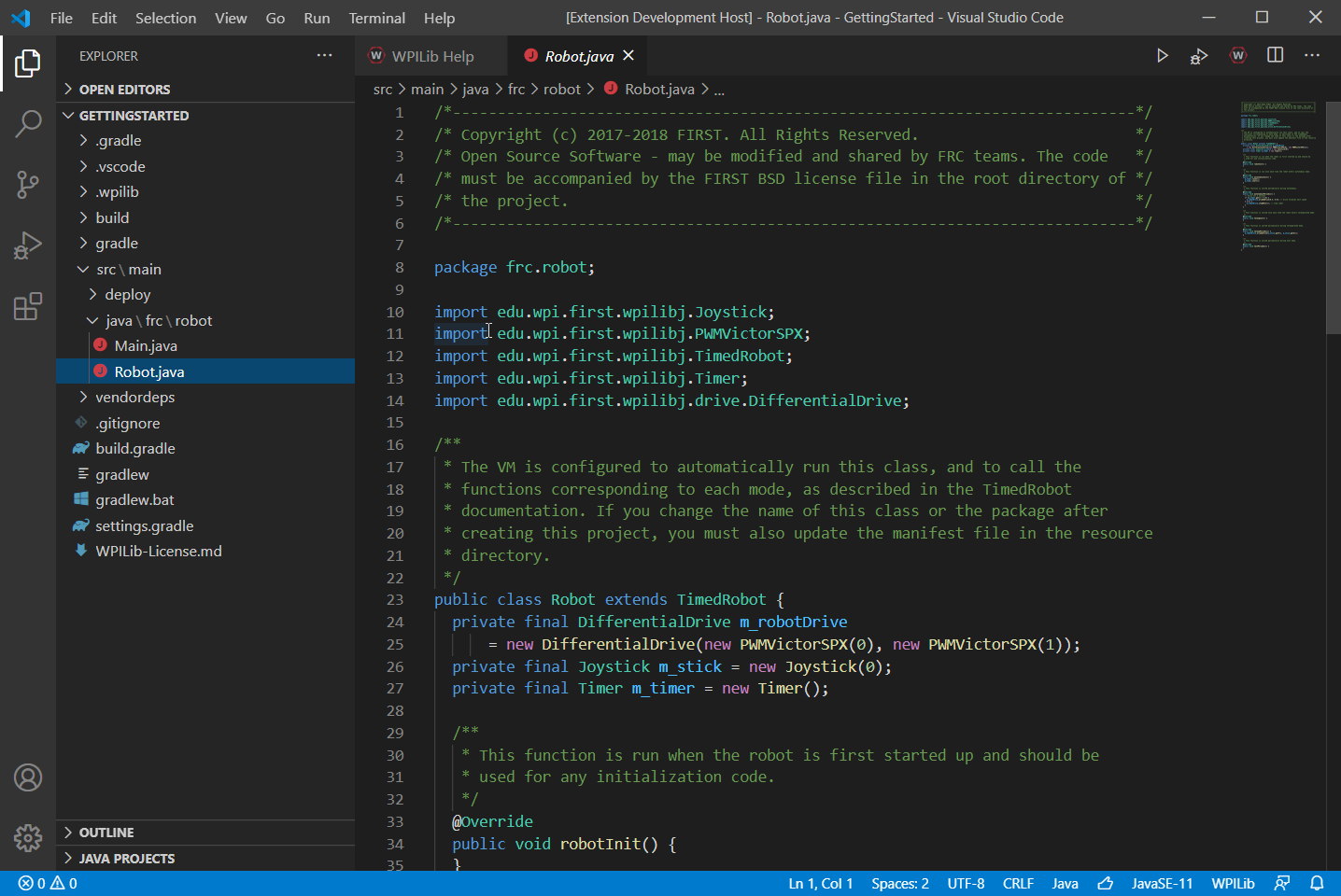The height and width of the screenshot is (896, 1341).
Task: Click the Java icon in breadcrumb Robot.java
Action: pos(611,88)
